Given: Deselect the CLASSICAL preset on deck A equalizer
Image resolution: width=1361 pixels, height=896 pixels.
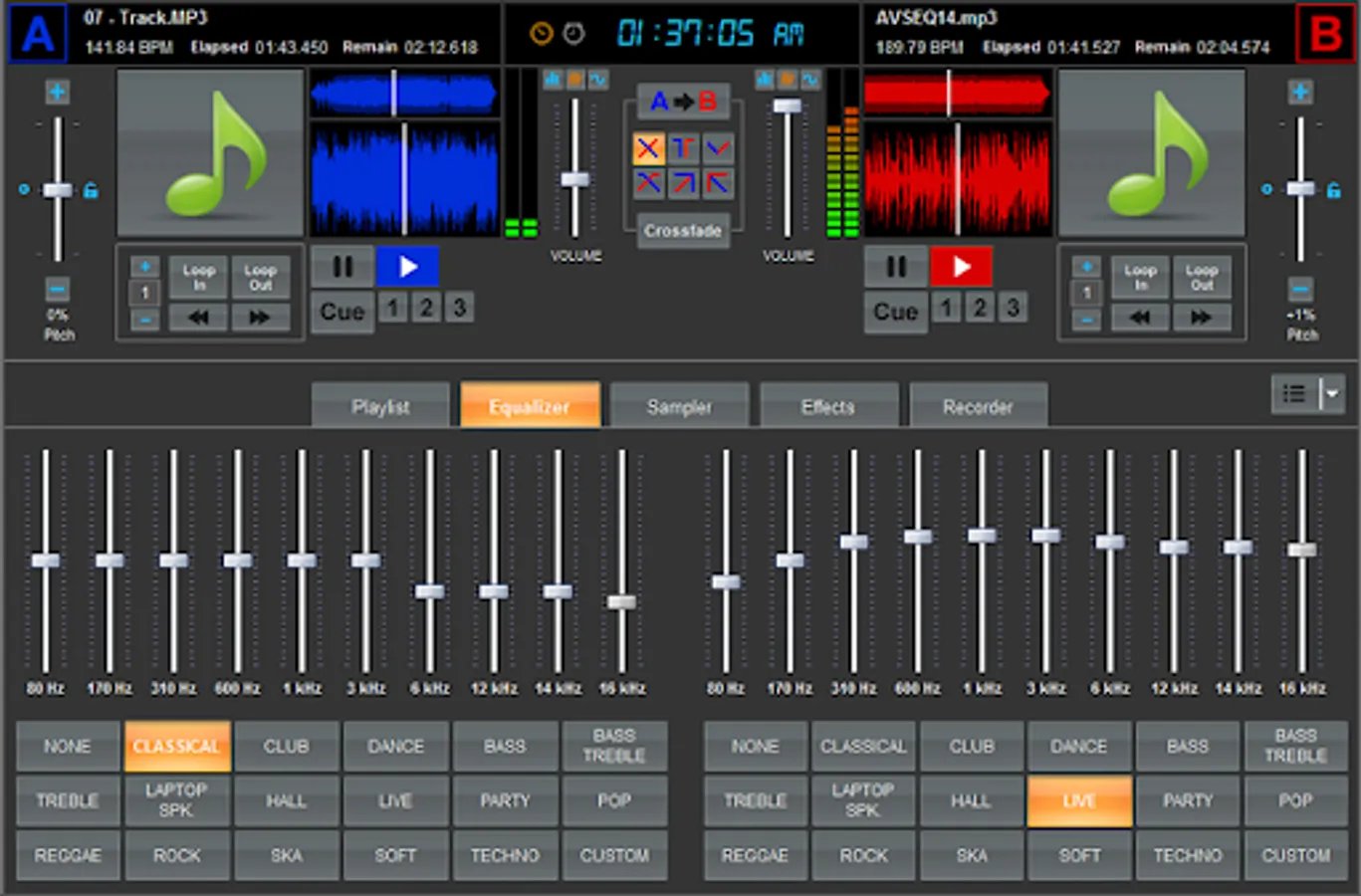Looking at the screenshot, I should [x=176, y=746].
